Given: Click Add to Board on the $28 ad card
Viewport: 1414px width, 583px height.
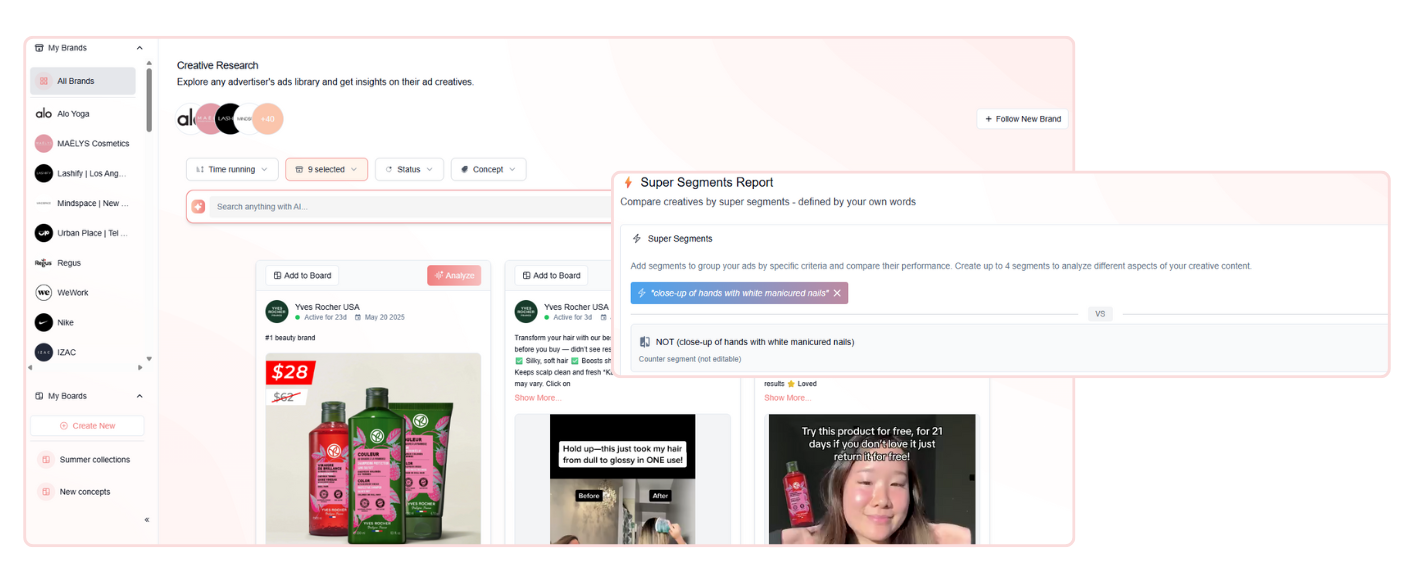Looking at the screenshot, I should 302,275.
